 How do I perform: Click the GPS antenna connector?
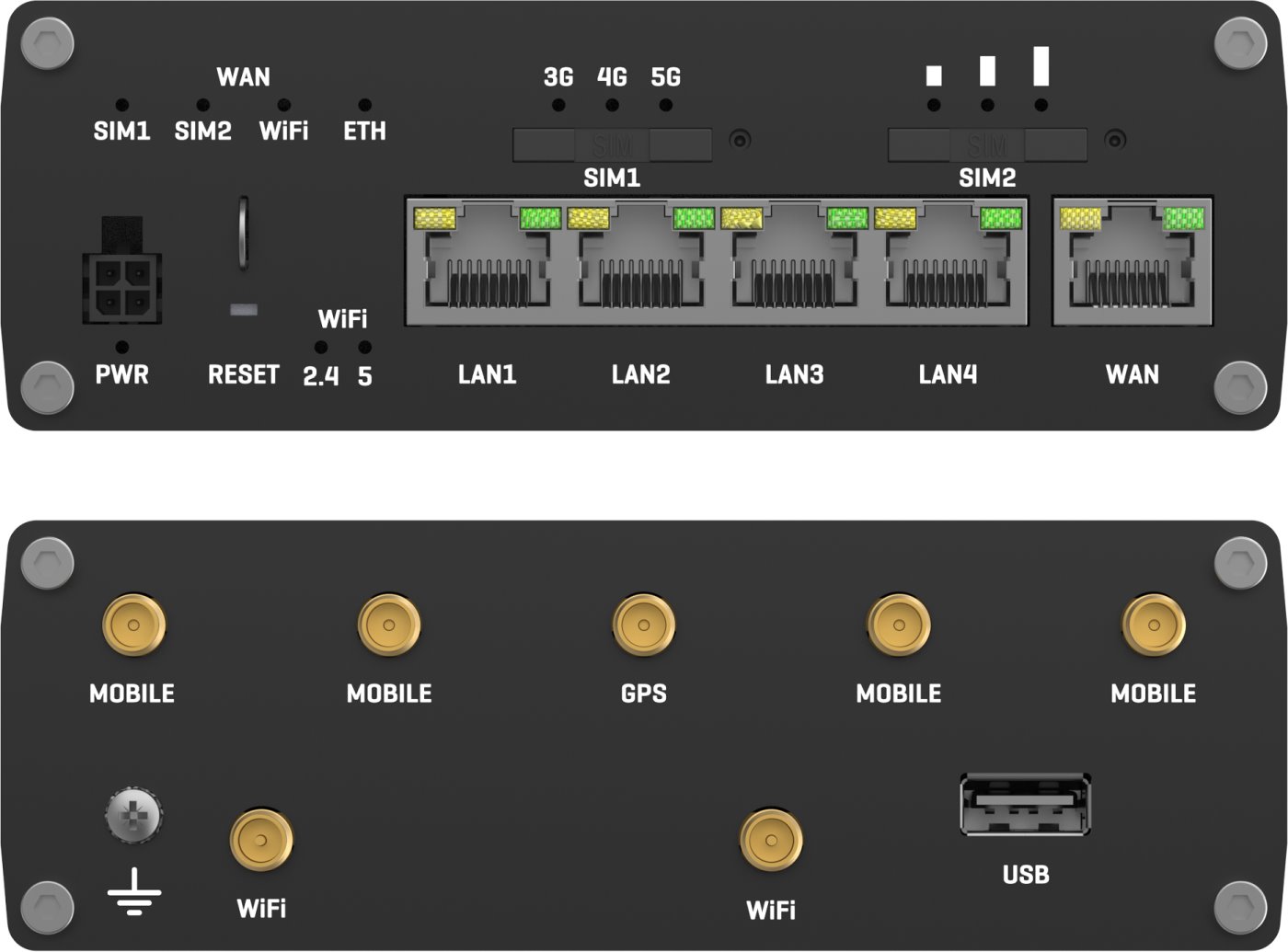point(644,625)
